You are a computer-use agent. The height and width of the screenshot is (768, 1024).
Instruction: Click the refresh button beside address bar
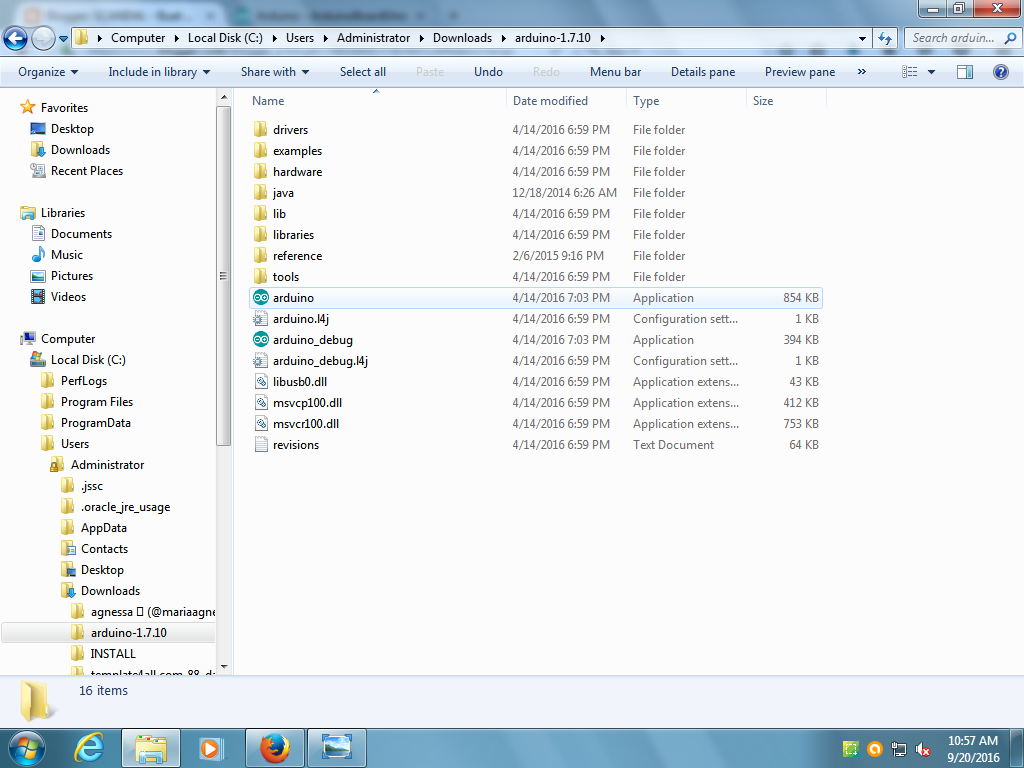coord(885,39)
